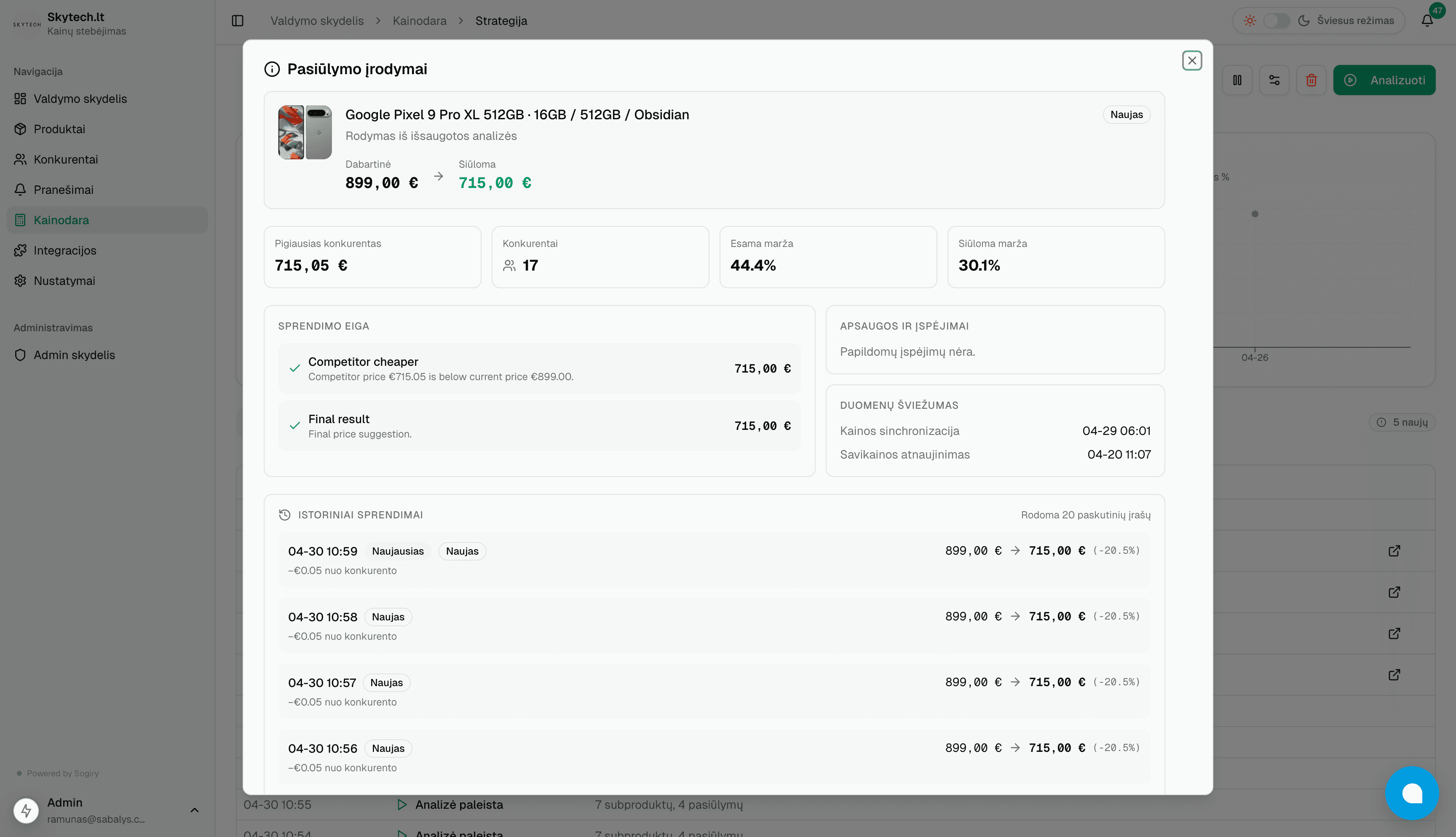Screen dimensions: 1456x837
Task: Click Kainodara breadcrumb link
Action: [420, 21]
